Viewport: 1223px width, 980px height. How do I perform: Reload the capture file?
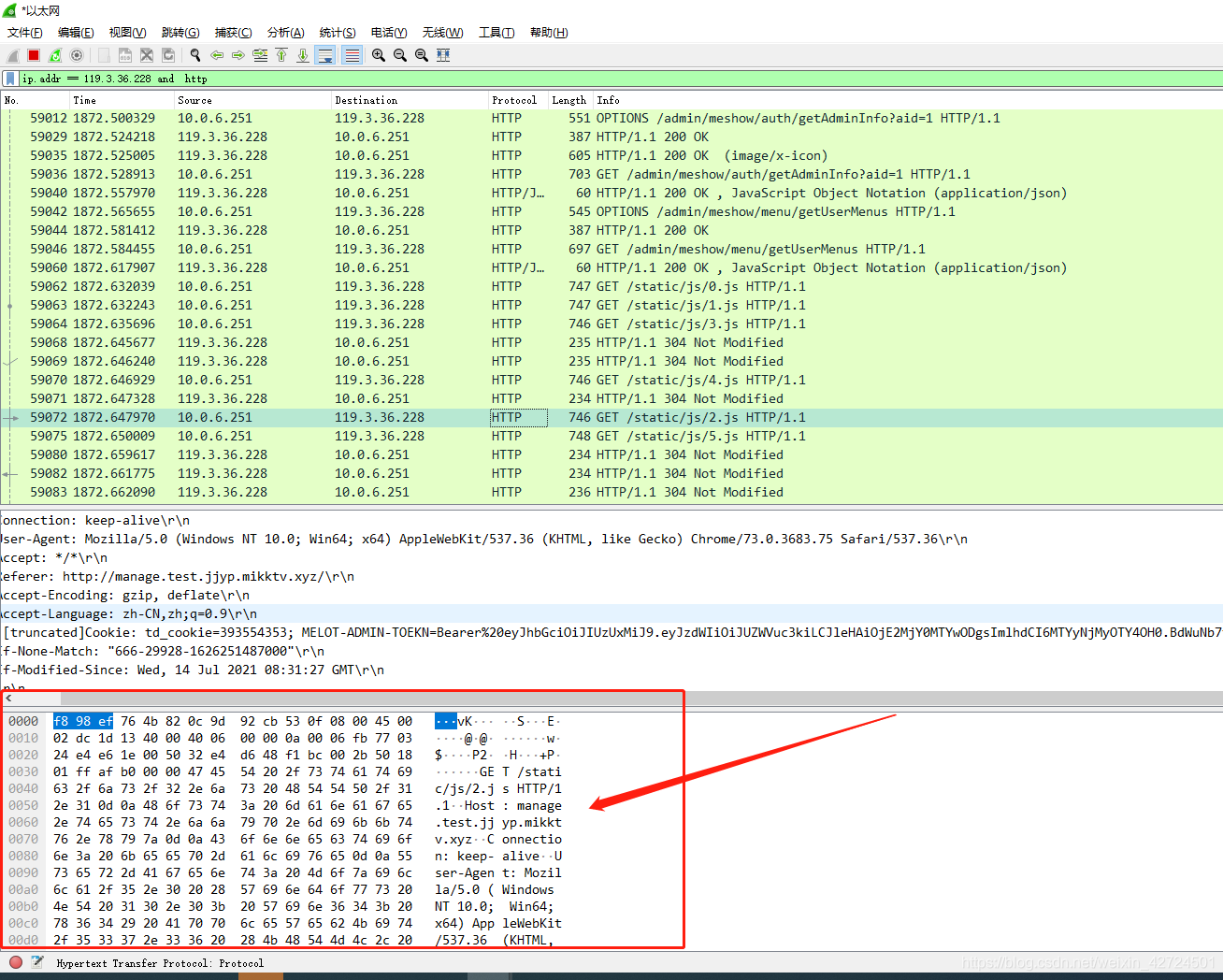pyautogui.click(x=168, y=56)
